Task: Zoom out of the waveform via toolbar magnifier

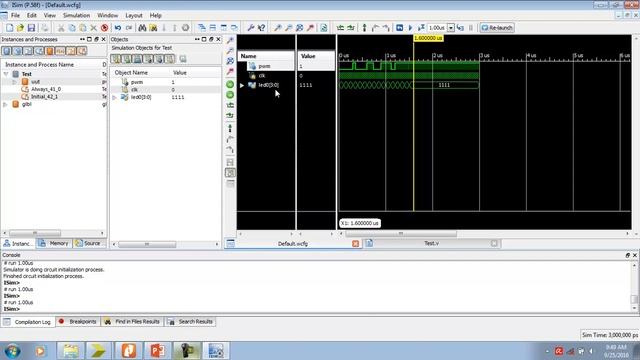Action: (x=288, y=28)
